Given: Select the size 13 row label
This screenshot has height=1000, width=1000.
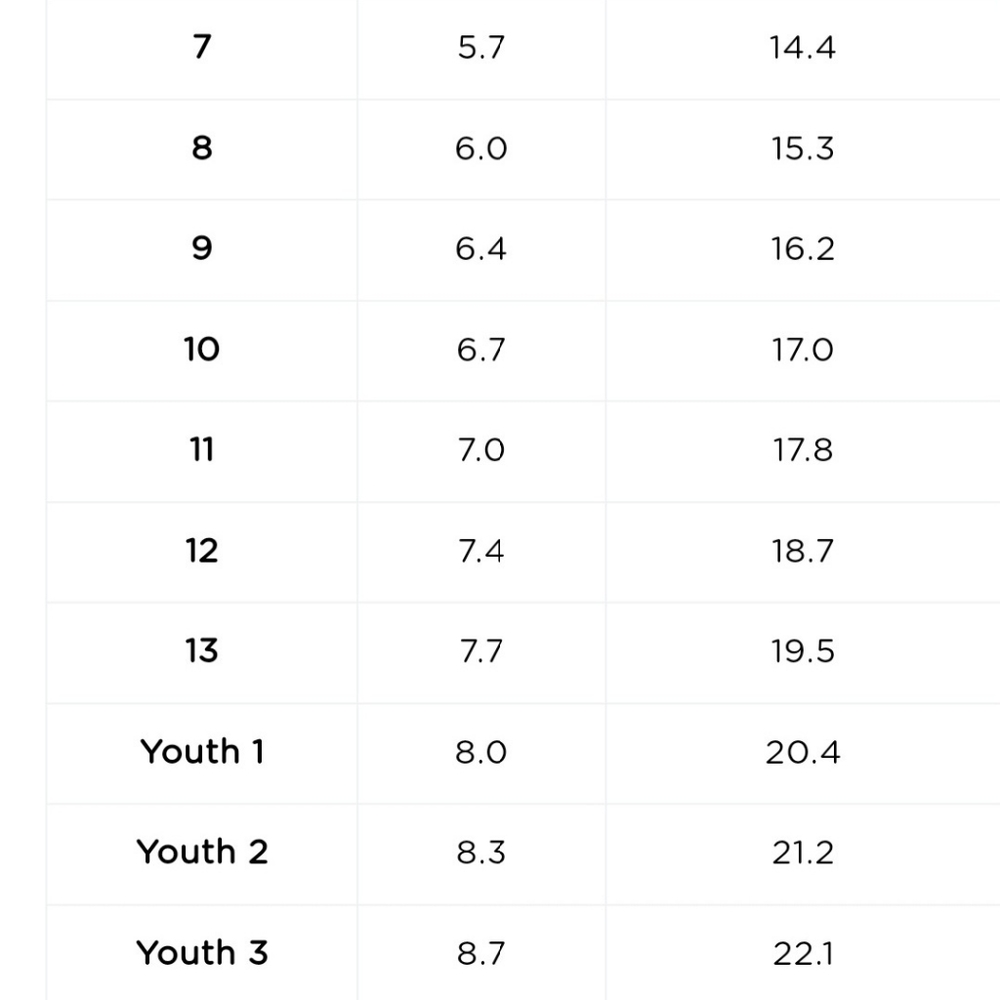Looking at the screenshot, I should point(202,651).
